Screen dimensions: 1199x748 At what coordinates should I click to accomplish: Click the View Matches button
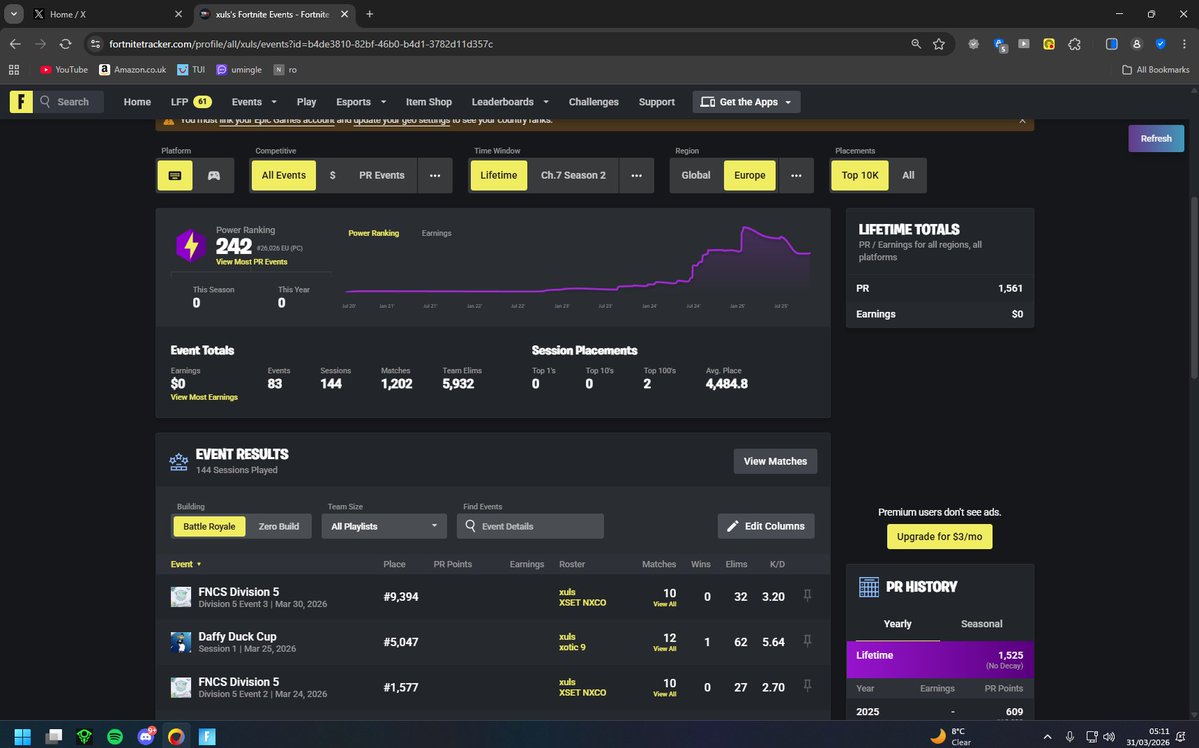tap(775, 461)
